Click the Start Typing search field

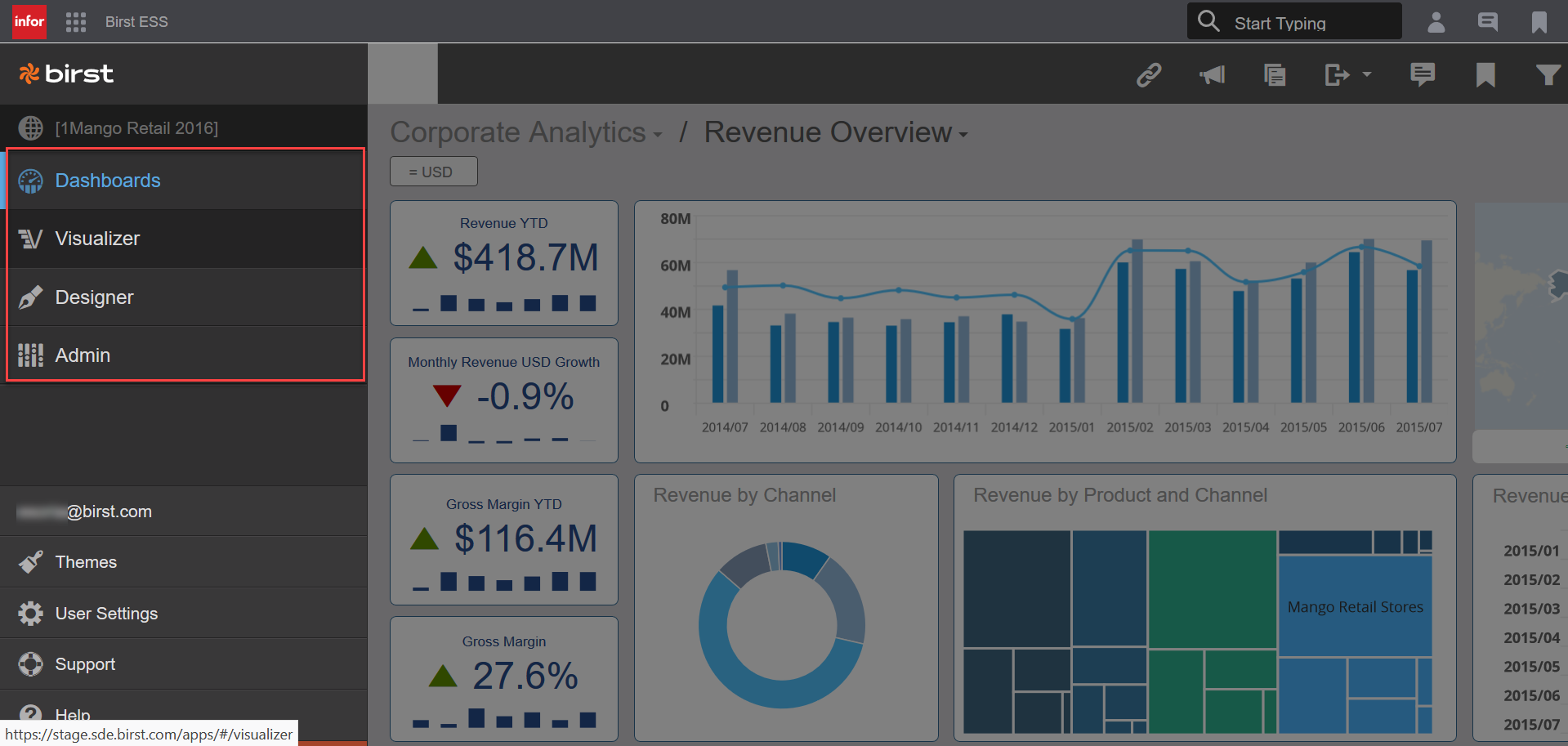tap(1294, 21)
